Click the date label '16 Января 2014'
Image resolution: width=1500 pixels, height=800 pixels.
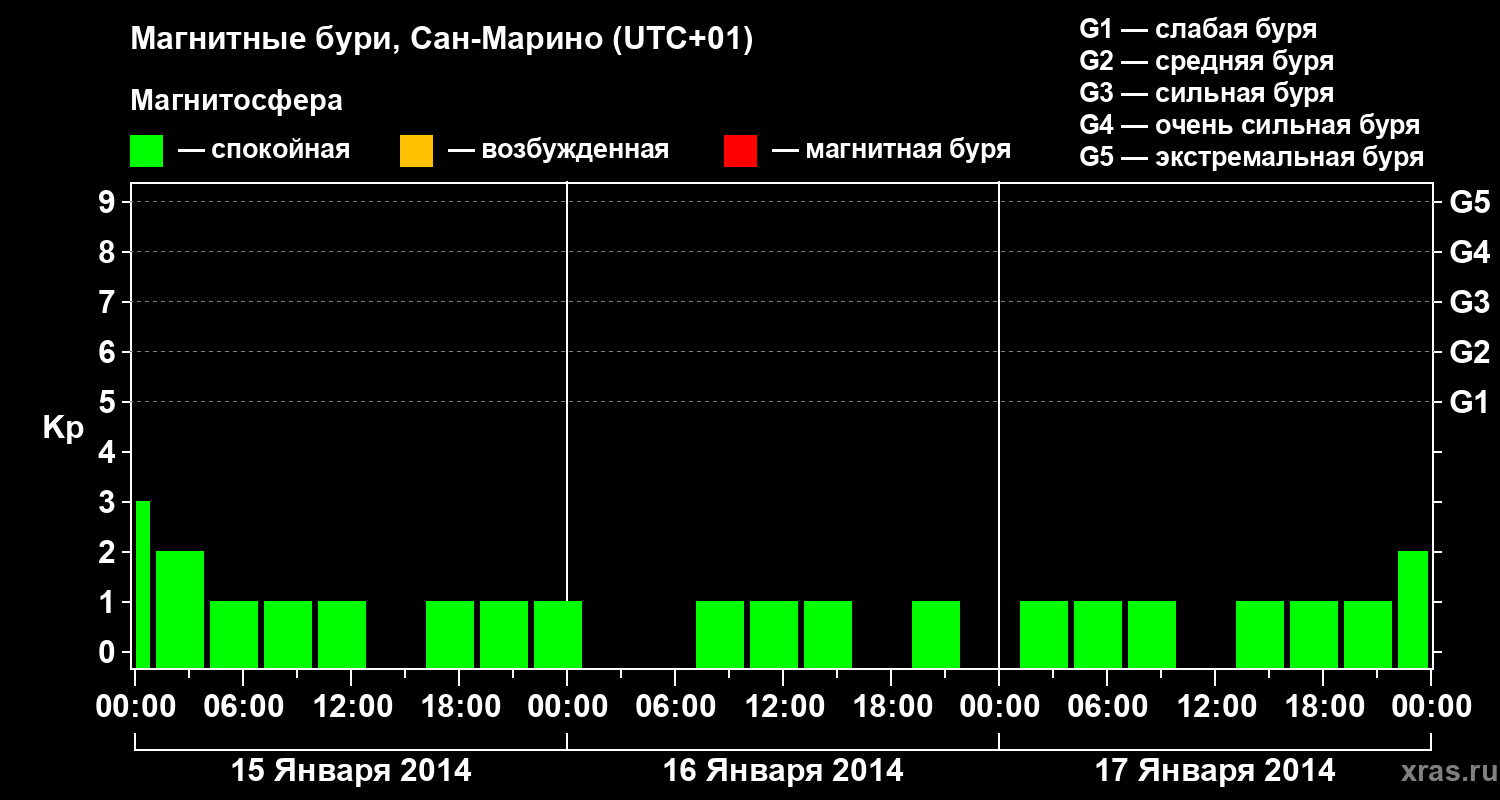click(783, 771)
